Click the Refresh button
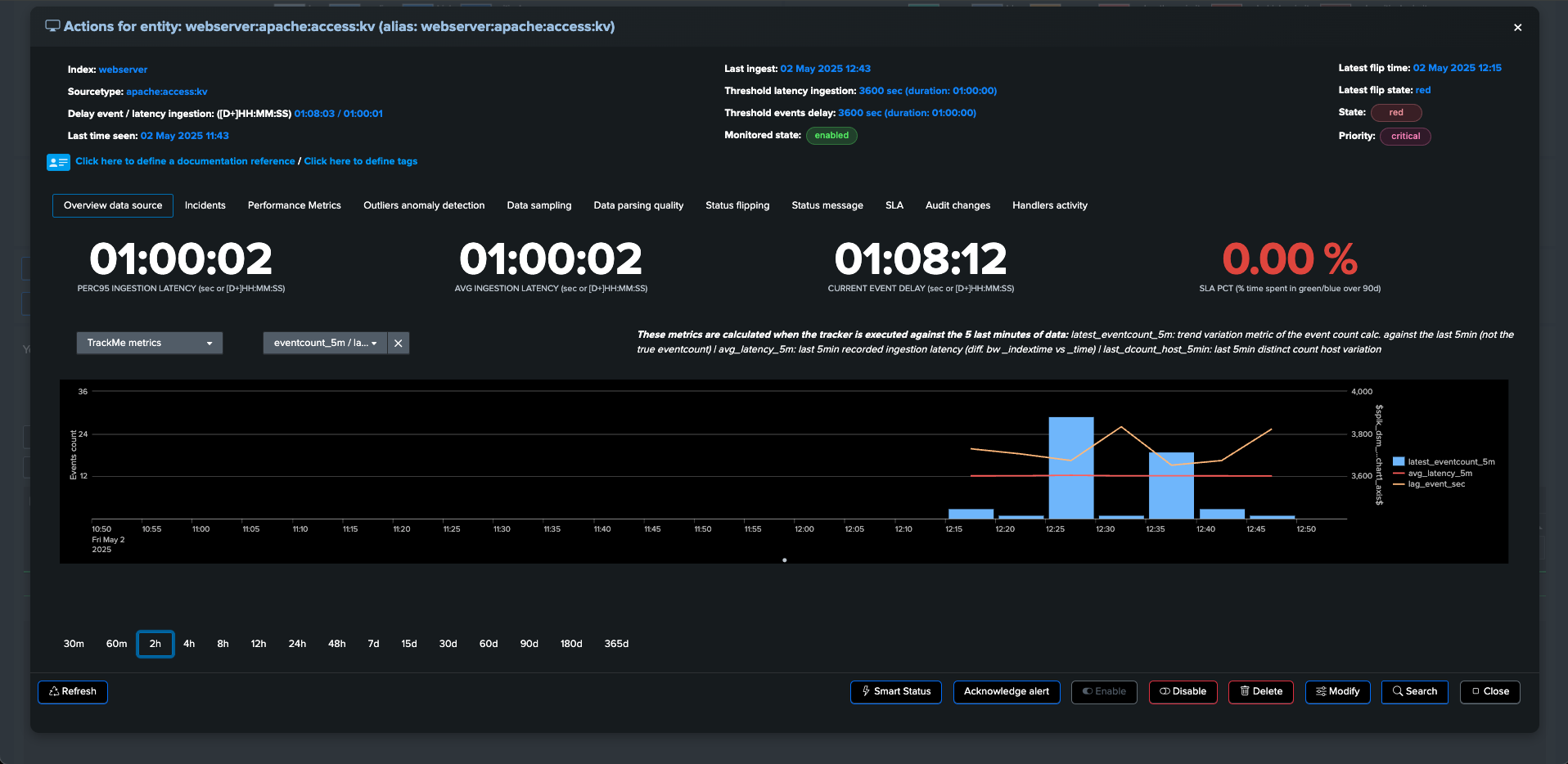Image resolution: width=1568 pixels, height=764 pixels. (73, 692)
